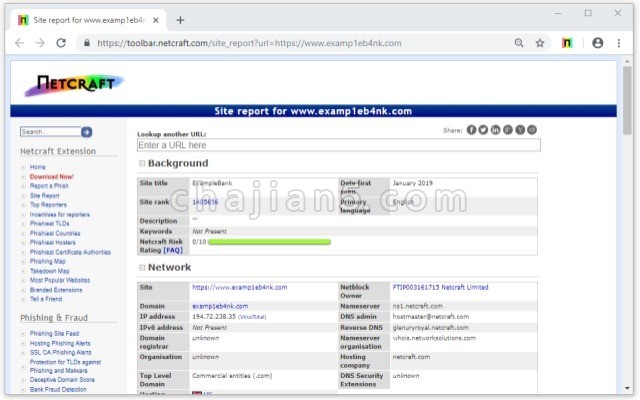Open the Risk Rating FAQ link
This screenshot has width=640, height=400.
click(173, 250)
